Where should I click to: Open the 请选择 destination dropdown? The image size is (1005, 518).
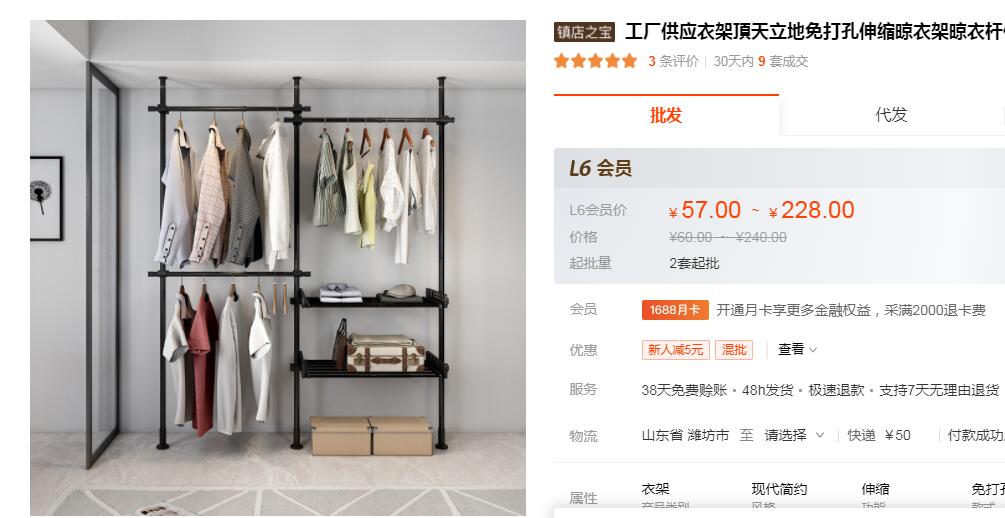pos(793,435)
